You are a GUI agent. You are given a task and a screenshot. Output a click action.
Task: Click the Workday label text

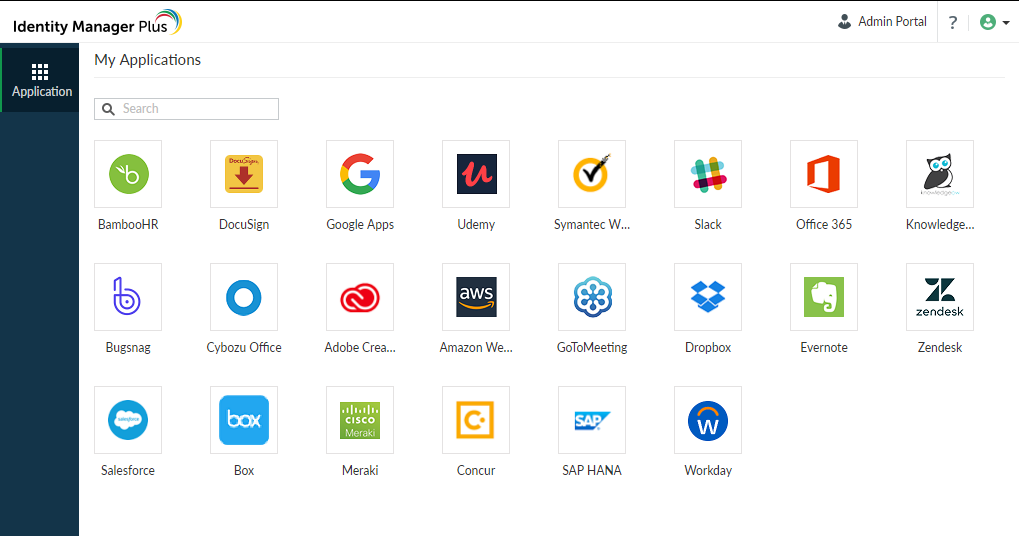[708, 470]
